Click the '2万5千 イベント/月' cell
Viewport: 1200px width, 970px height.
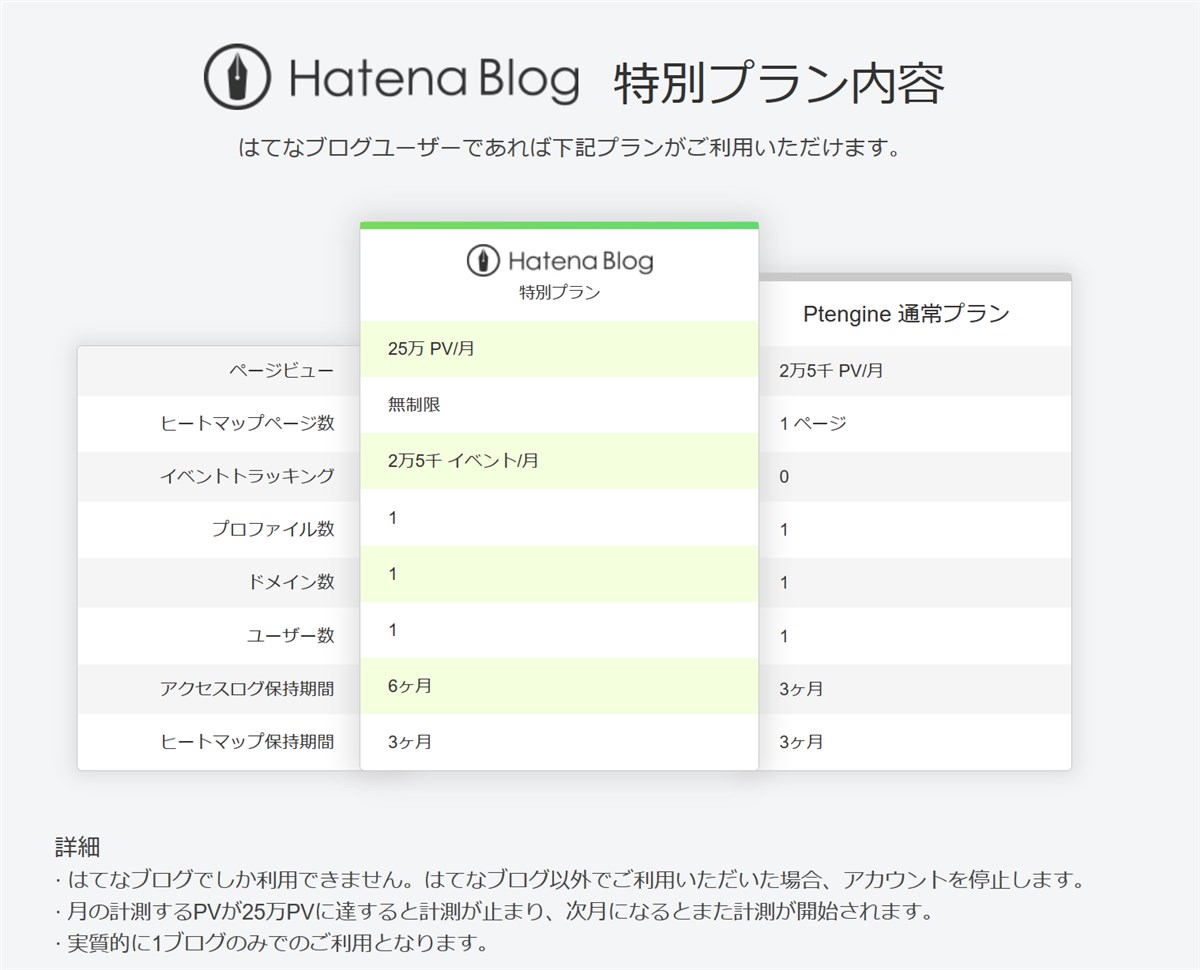click(559, 461)
